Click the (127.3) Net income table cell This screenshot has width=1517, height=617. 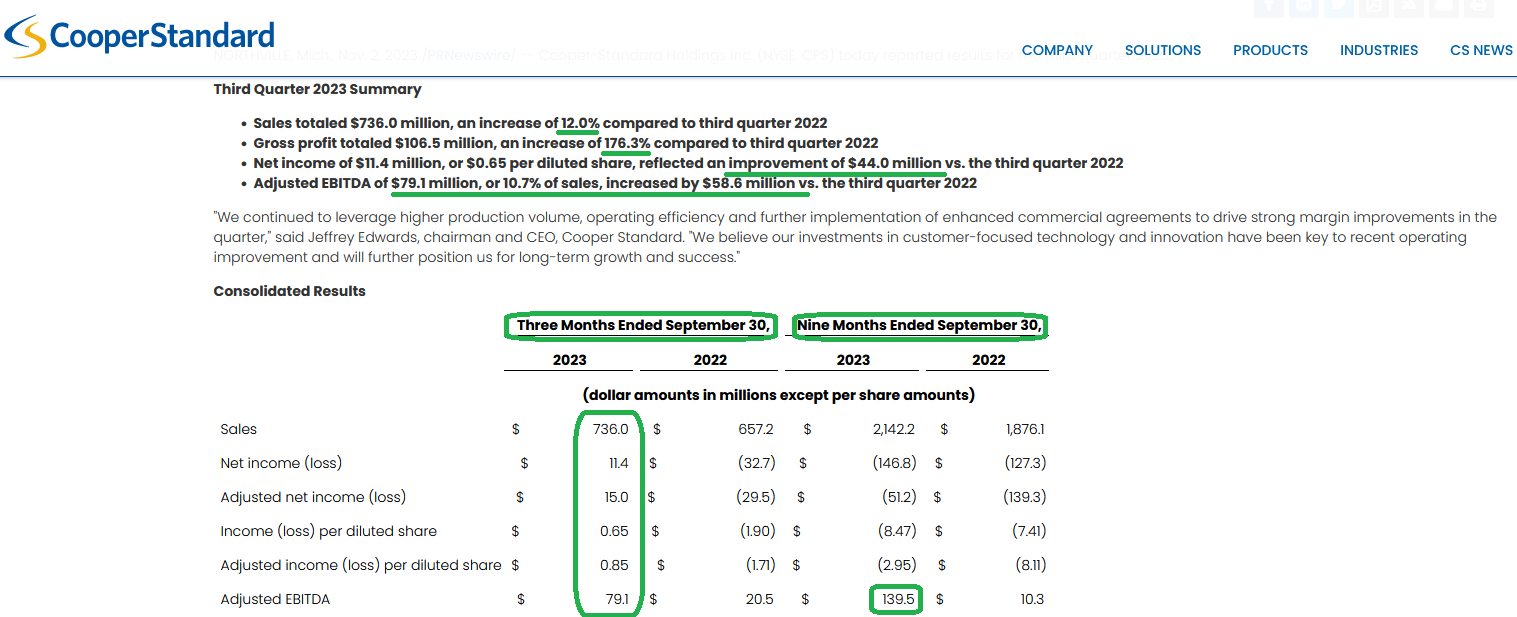pos(1025,463)
